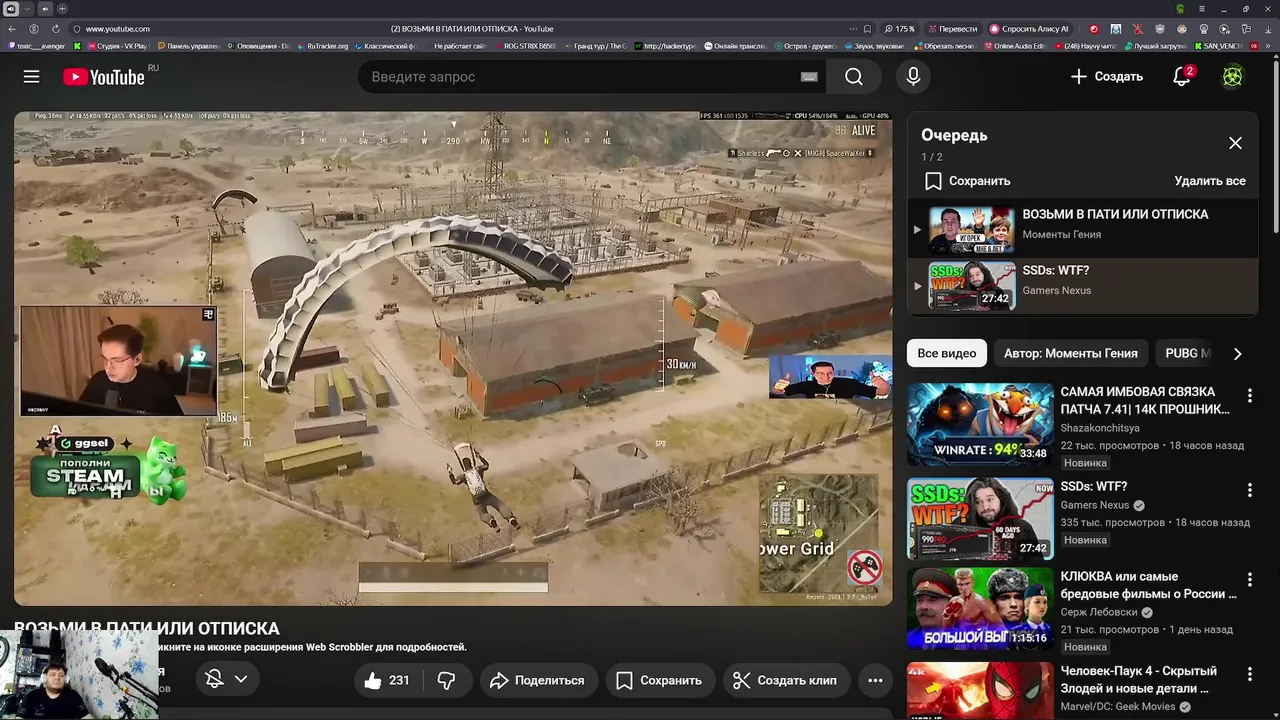Open Gamers Nexus channel under SSDs video
1280x720 pixels.
[x=1095, y=505]
